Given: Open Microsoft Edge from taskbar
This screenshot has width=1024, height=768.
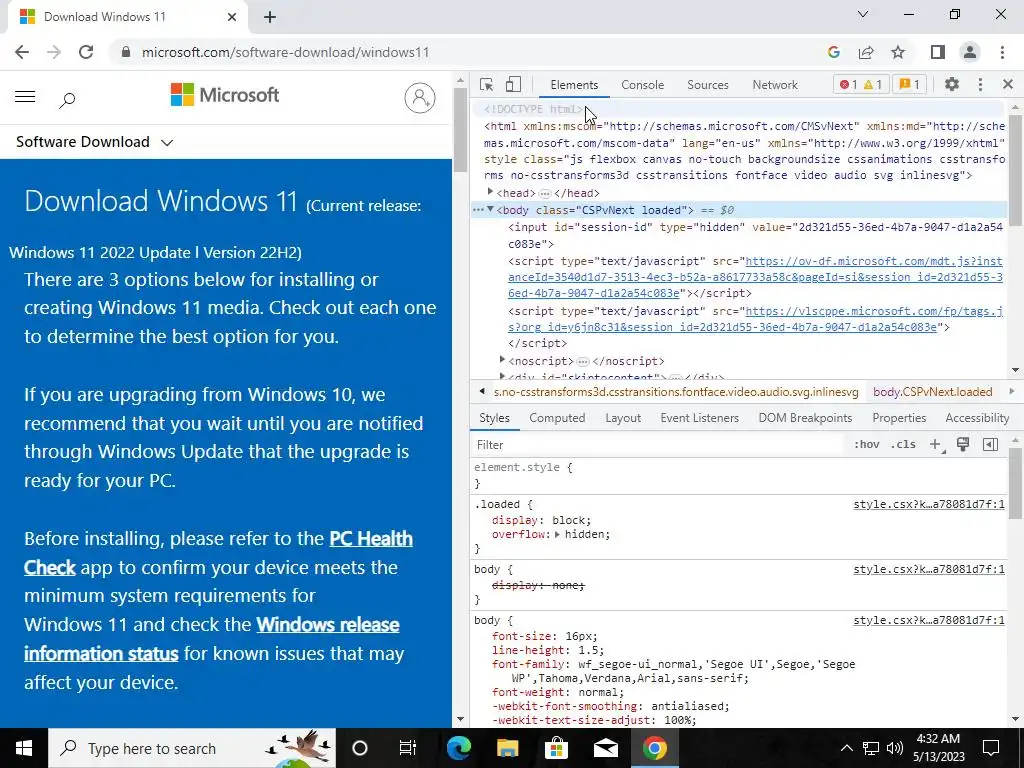Looking at the screenshot, I should point(458,748).
